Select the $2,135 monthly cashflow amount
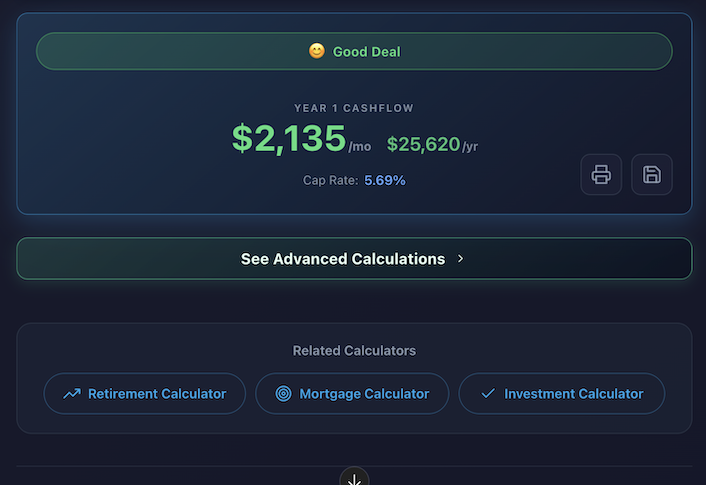The image size is (706, 485). pos(289,139)
